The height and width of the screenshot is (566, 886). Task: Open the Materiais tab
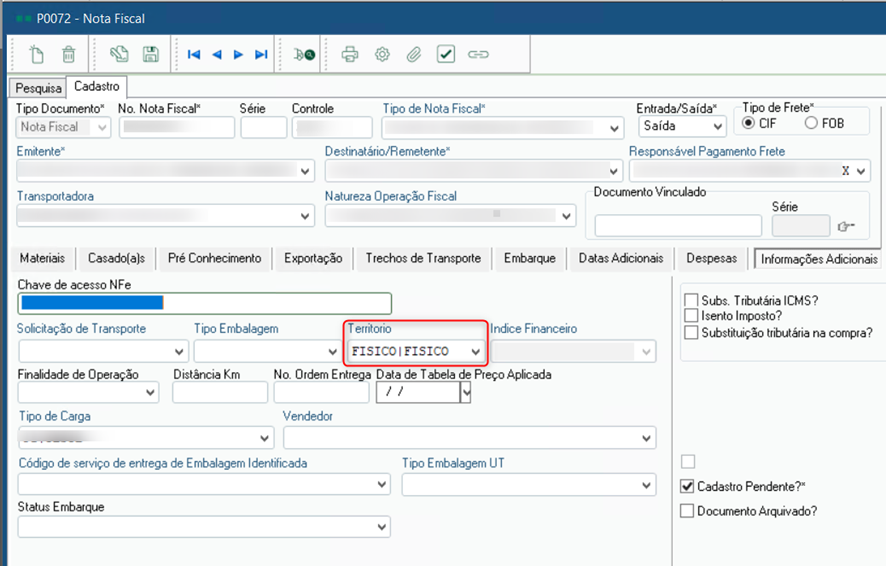42,258
